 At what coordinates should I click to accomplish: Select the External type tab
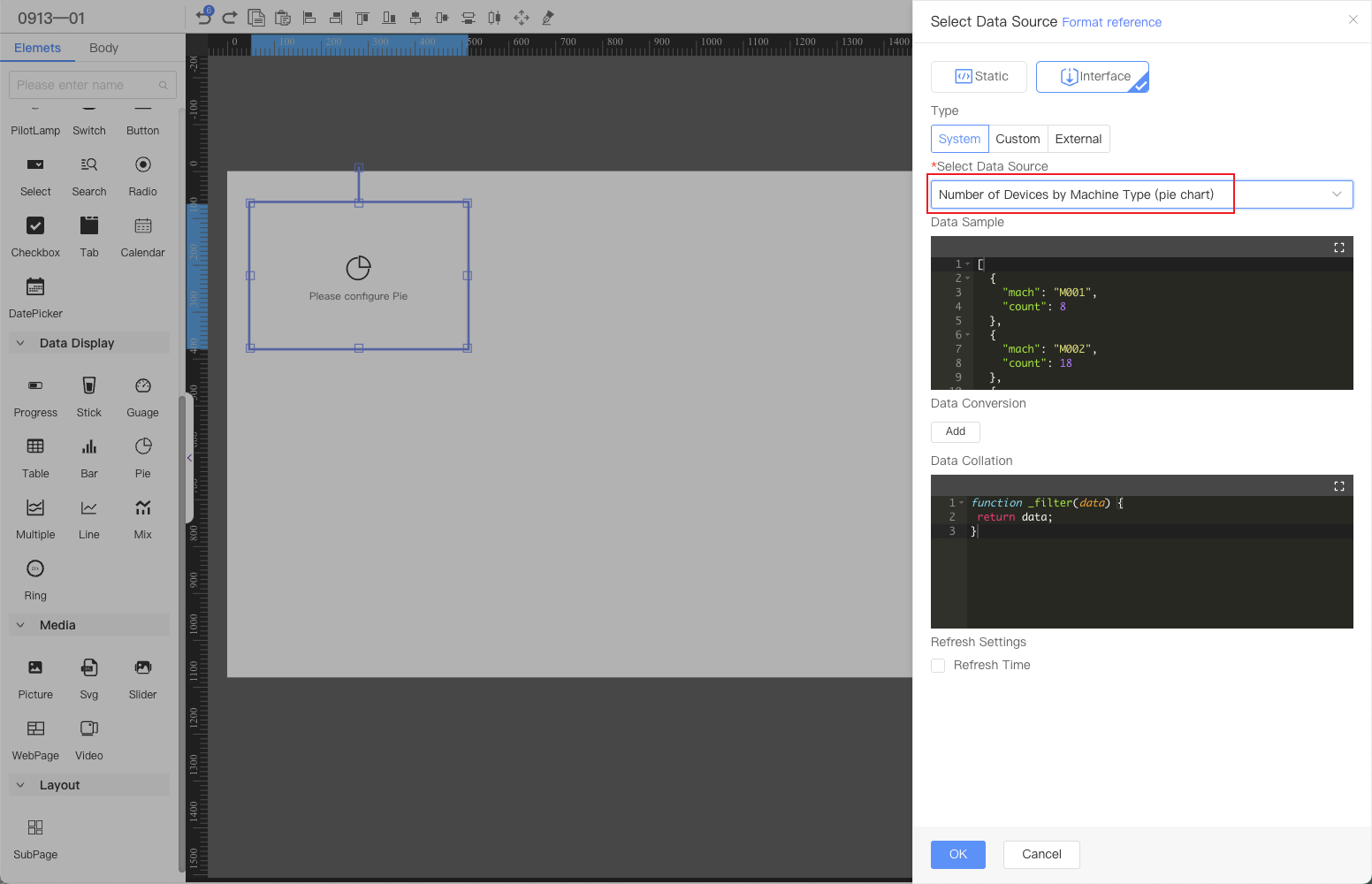coord(1078,139)
